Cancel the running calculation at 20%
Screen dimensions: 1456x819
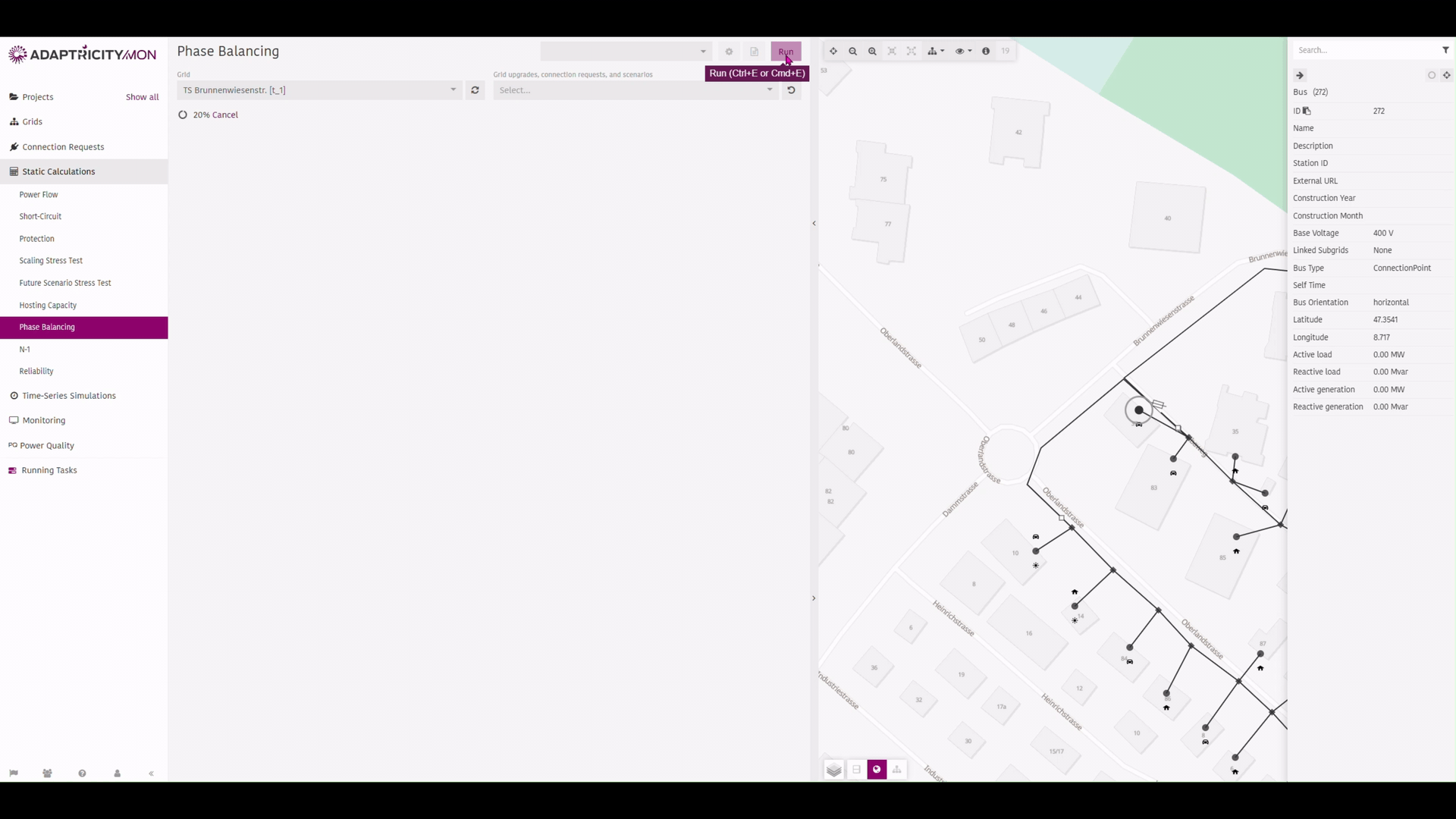(224, 115)
